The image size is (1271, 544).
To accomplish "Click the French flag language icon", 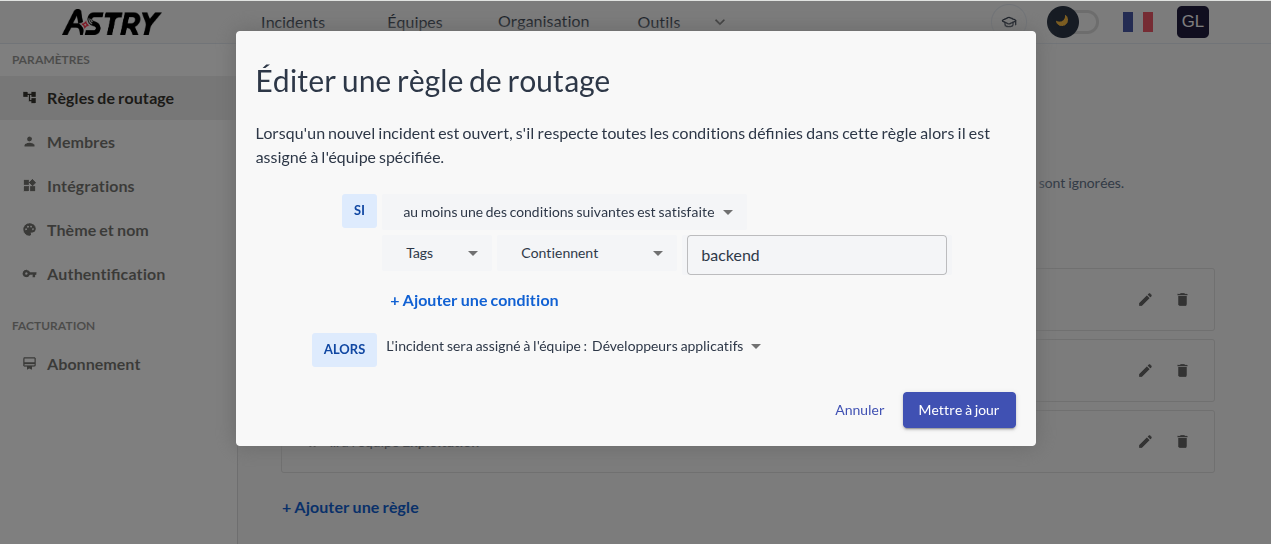I will pos(1137,22).
